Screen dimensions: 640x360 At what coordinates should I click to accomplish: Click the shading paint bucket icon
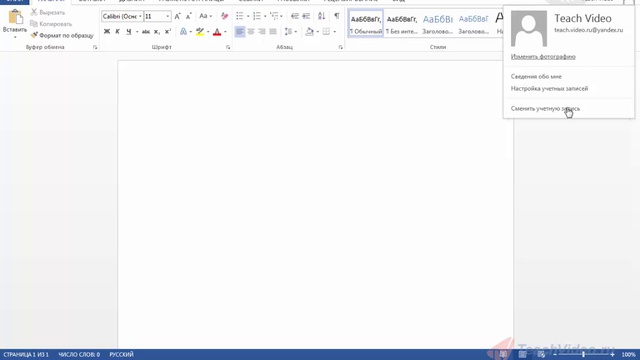pos(310,31)
